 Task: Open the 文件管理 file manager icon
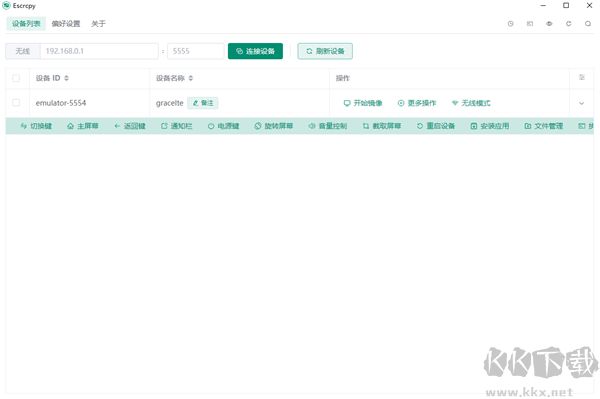click(528, 126)
